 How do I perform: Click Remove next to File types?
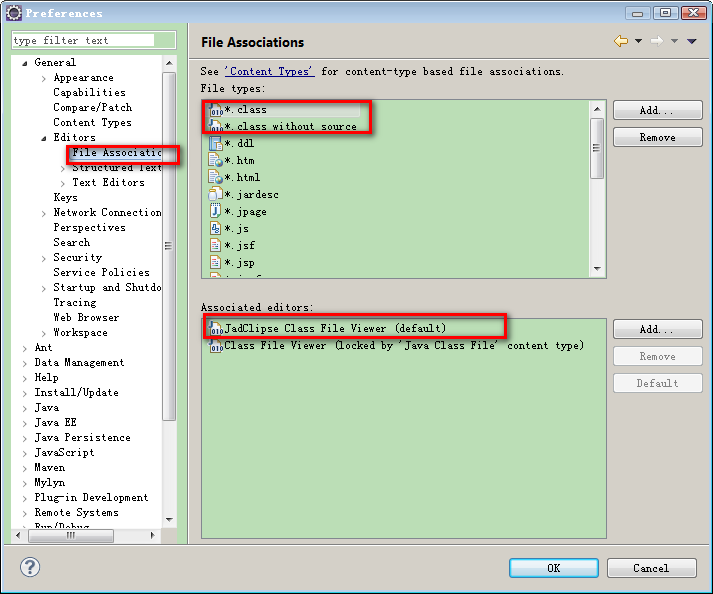[658, 137]
